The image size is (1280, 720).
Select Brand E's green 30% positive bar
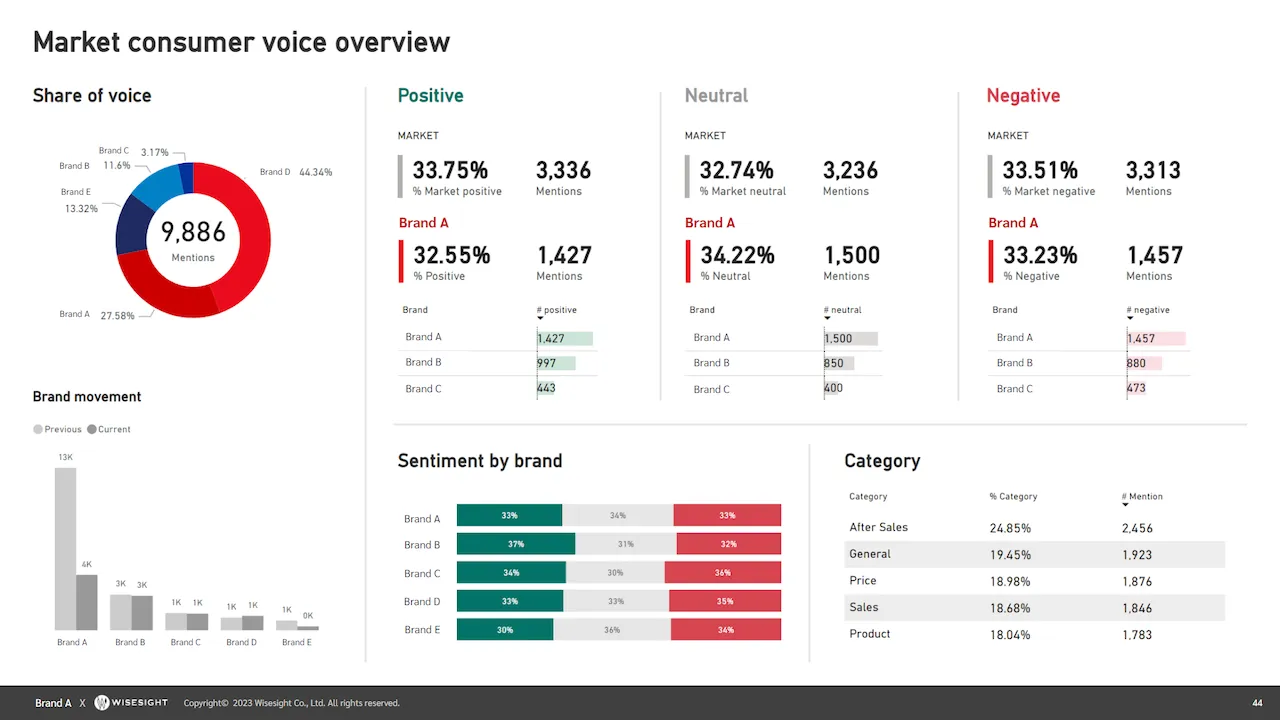[505, 630]
